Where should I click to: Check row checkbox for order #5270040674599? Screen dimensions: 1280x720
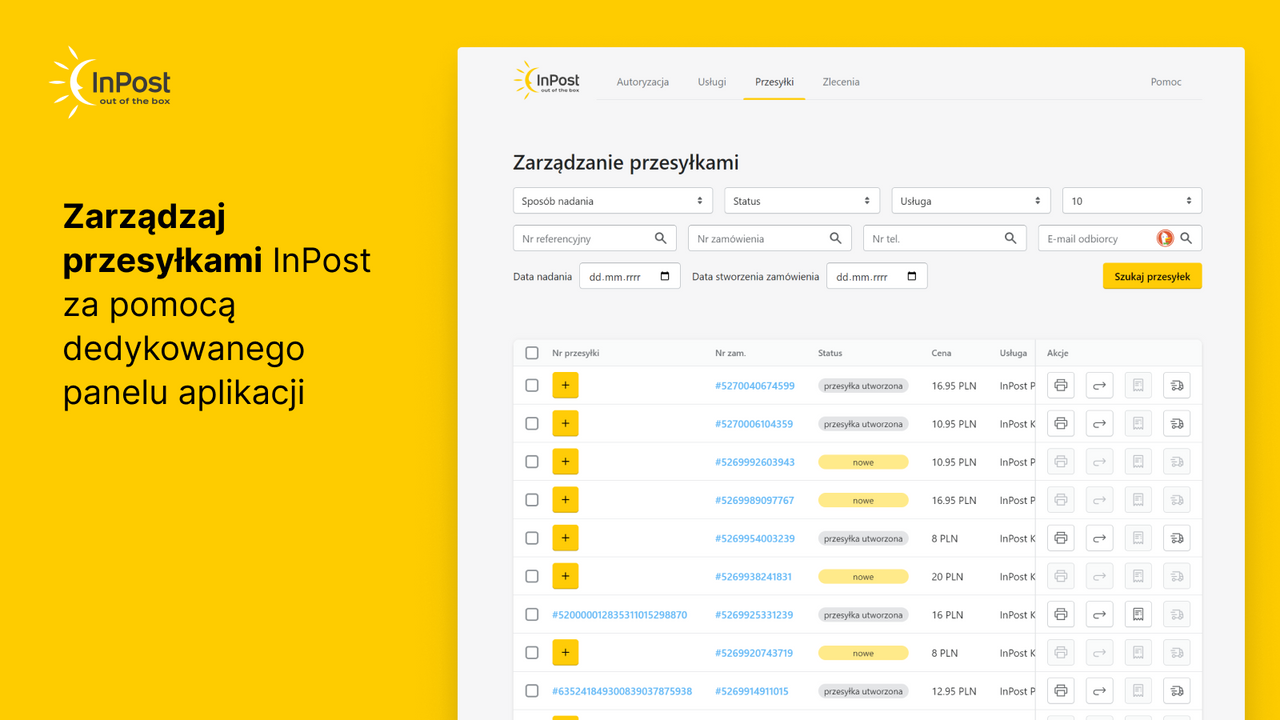click(532, 385)
